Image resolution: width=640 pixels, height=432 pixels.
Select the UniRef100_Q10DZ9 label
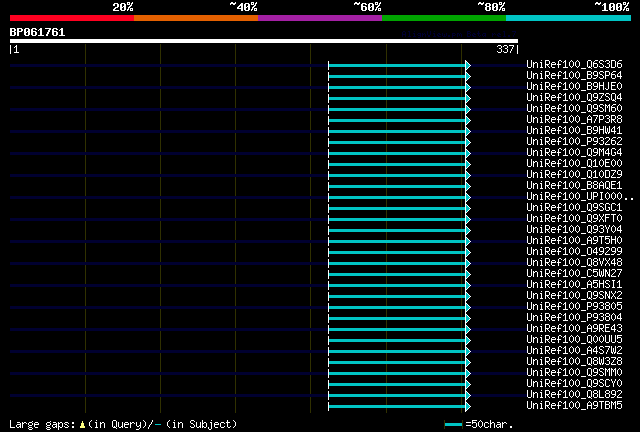pos(574,174)
